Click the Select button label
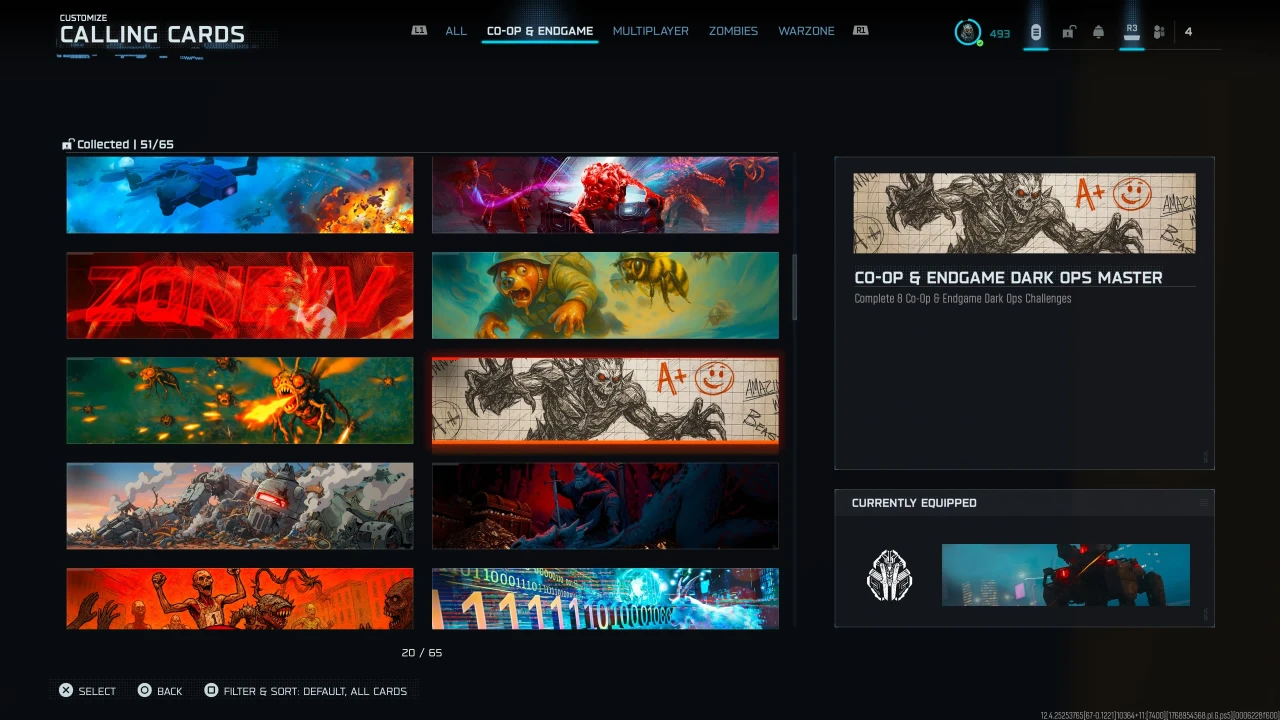Image resolution: width=1280 pixels, height=720 pixels. pyautogui.click(x=97, y=691)
